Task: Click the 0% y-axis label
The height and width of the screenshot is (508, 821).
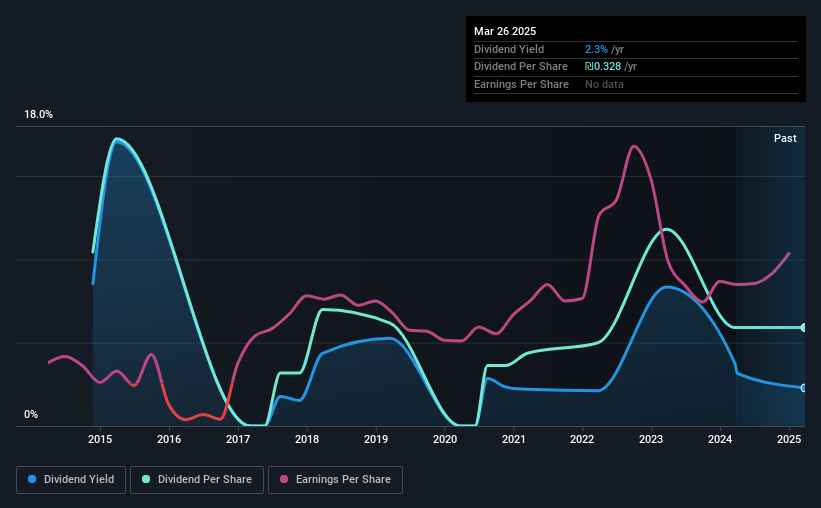Action: [31, 414]
